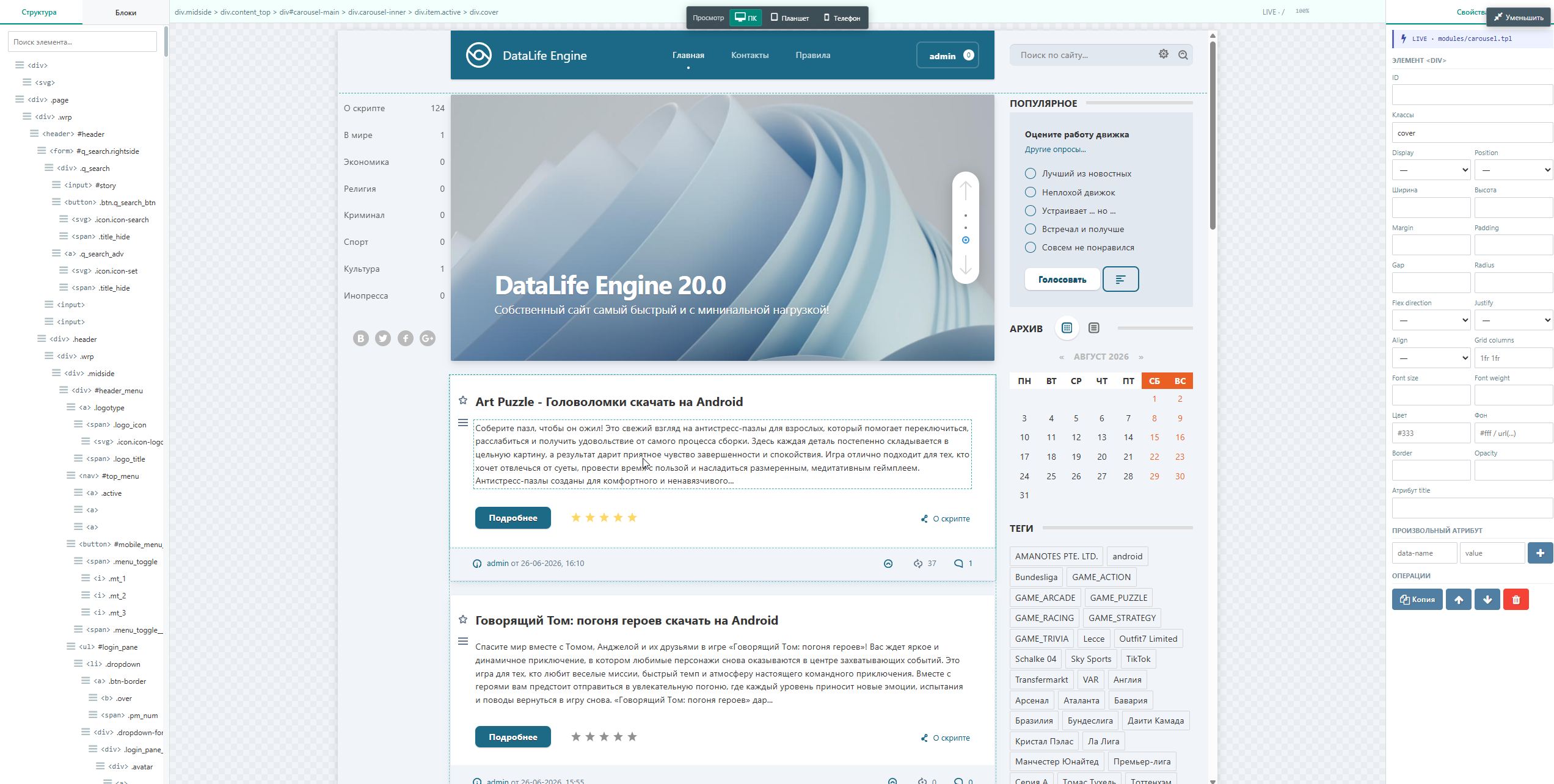The image size is (1554, 784).
Task: Go to next carousel slide with down arrow
Action: [965, 266]
